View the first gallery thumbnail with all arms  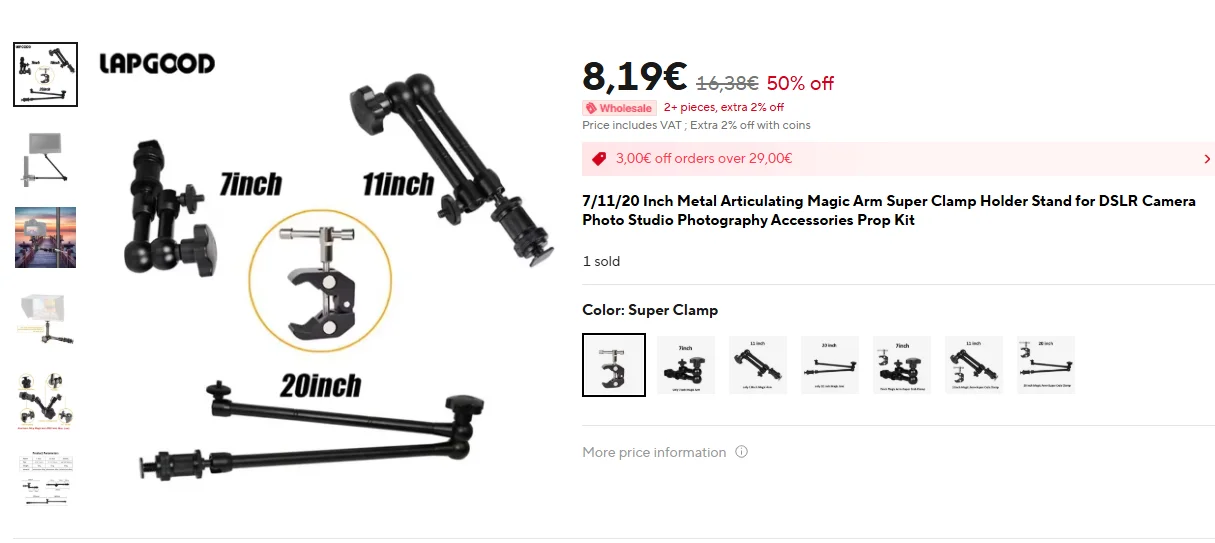tap(45, 74)
